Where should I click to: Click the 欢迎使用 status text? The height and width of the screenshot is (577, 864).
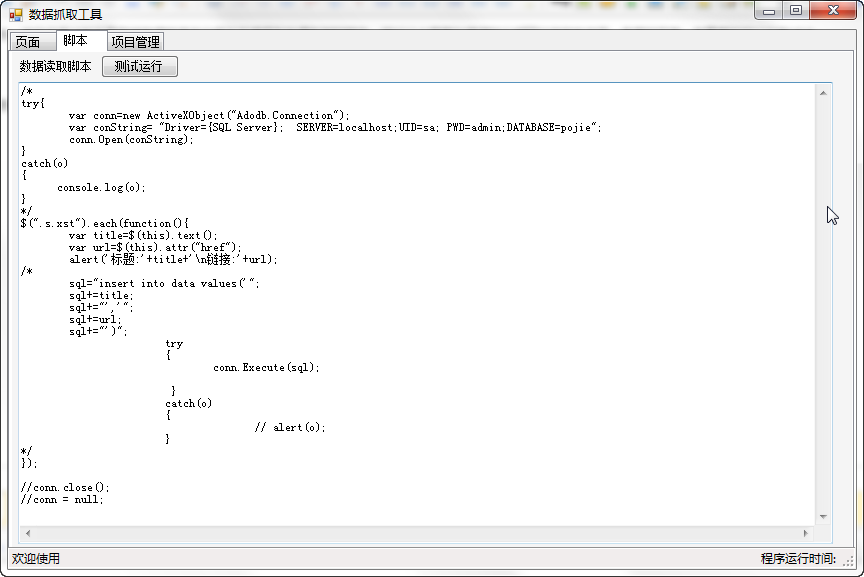(36, 559)
